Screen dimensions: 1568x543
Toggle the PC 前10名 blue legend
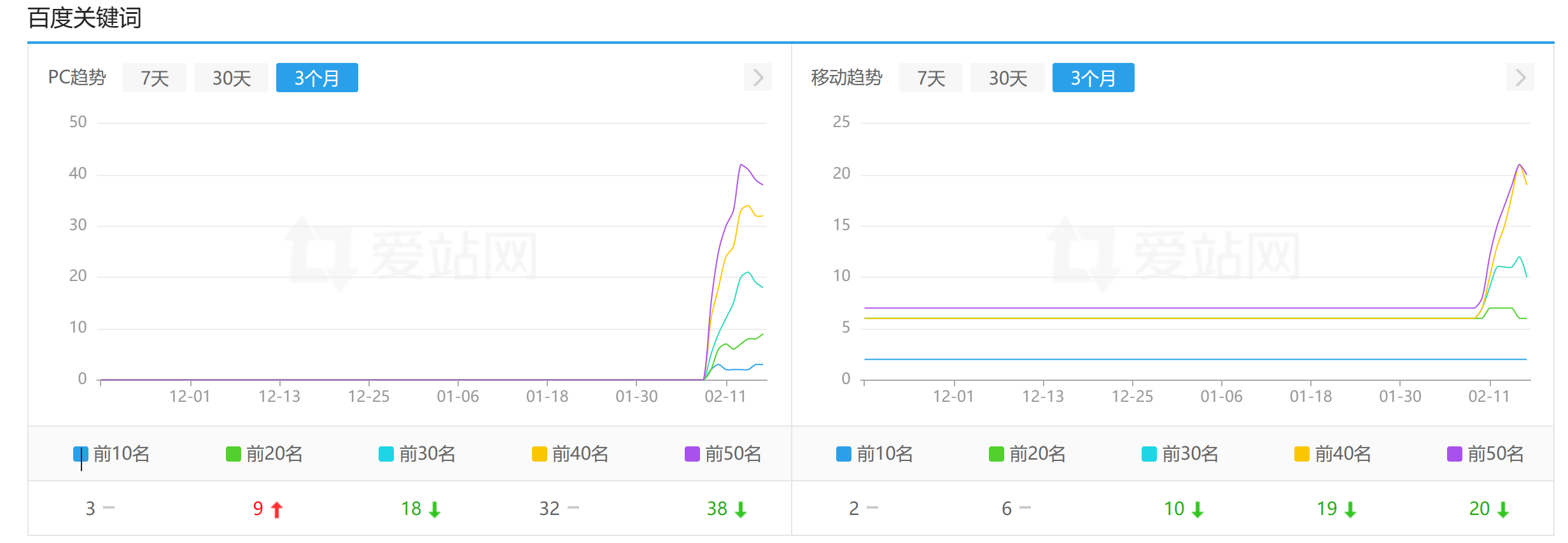point(112,454)
